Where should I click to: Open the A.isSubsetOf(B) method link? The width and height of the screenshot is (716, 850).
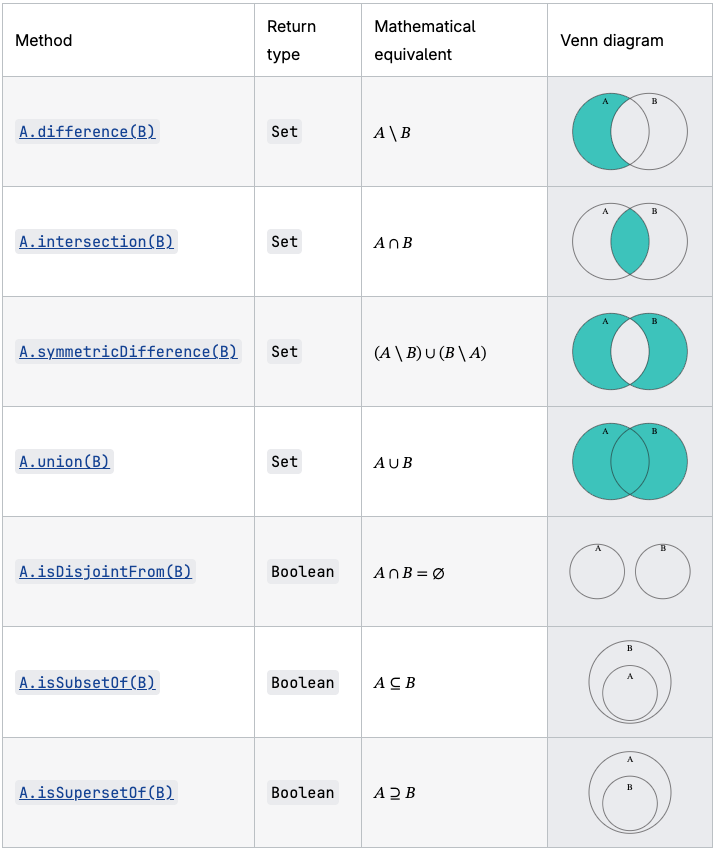pos(87,683)
